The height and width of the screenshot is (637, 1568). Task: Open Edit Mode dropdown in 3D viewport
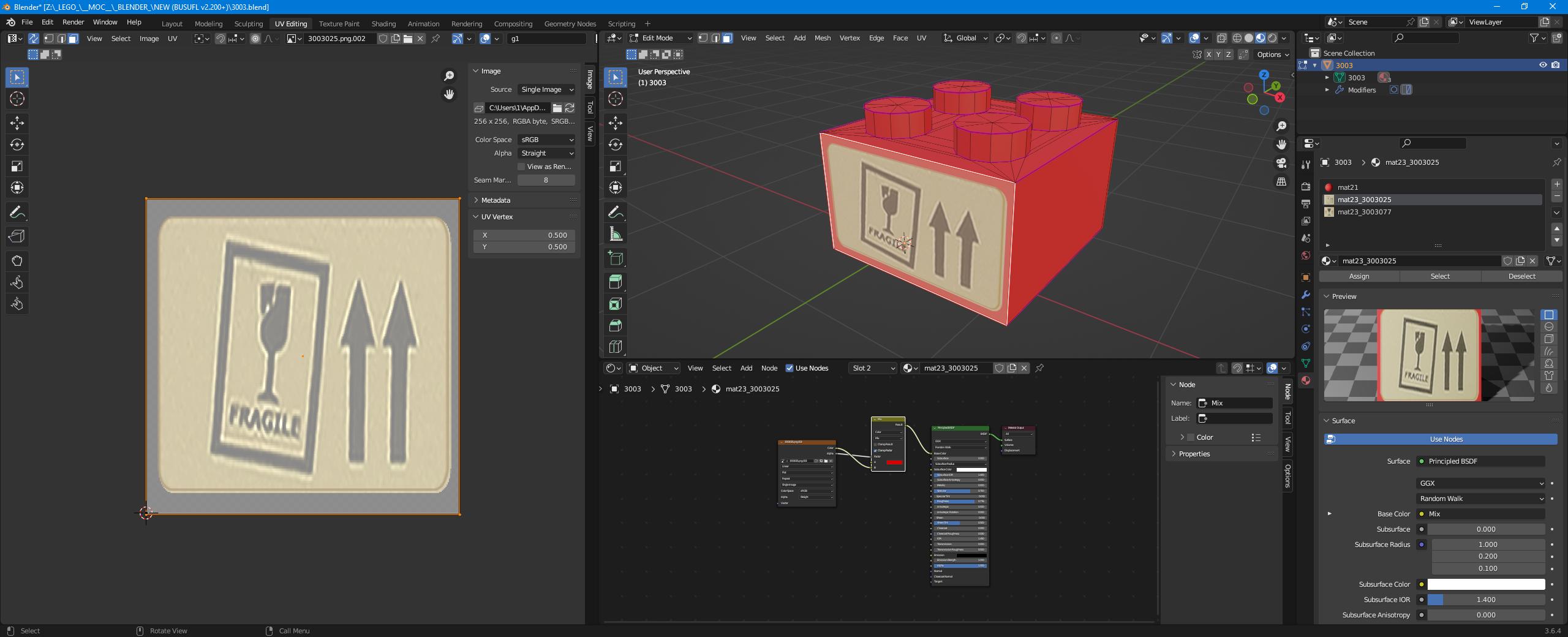(661, 38)
